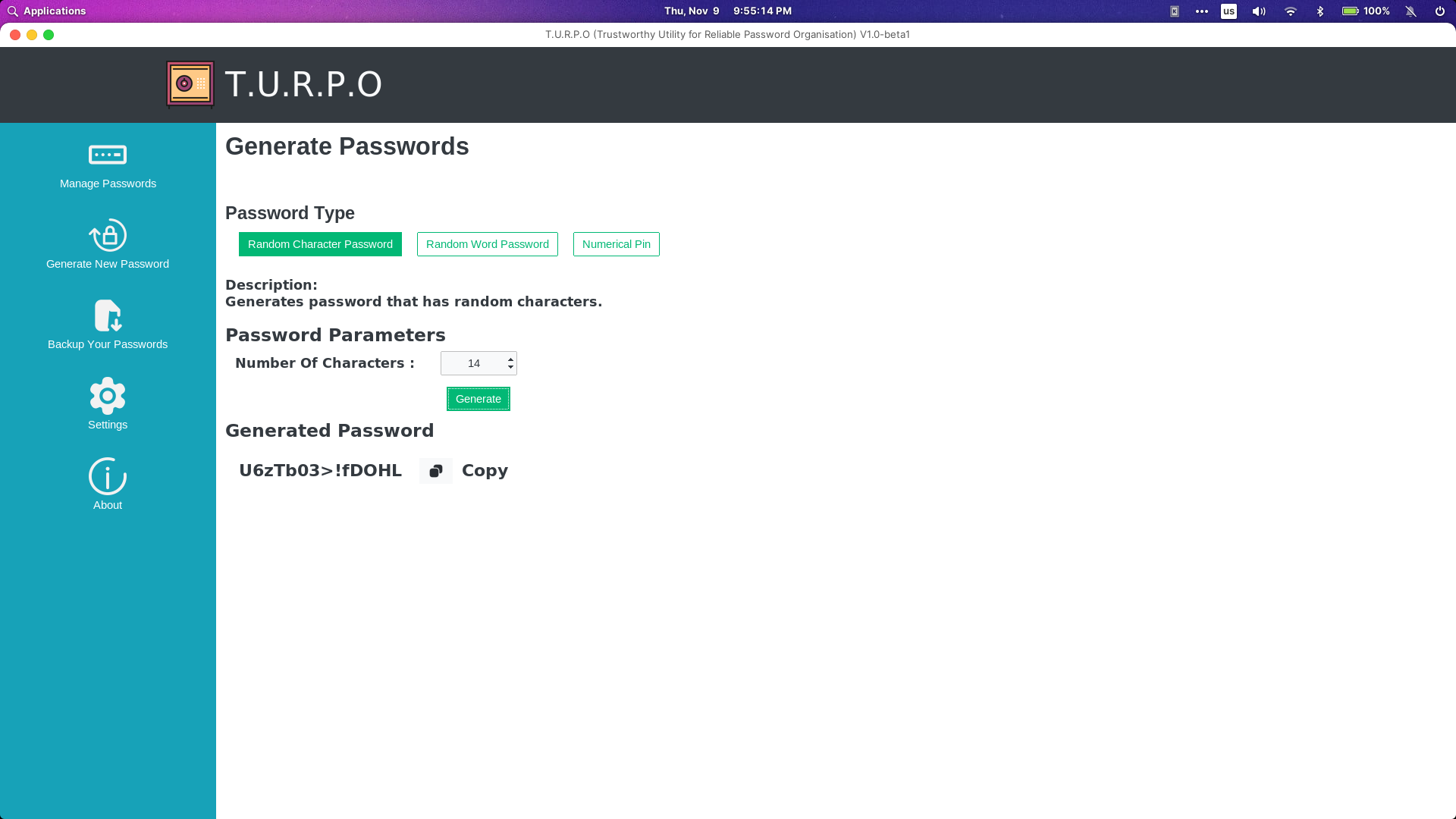1456x819 pixels.
Task: Select the Numerical Pin password type
Action: (616, 243)
